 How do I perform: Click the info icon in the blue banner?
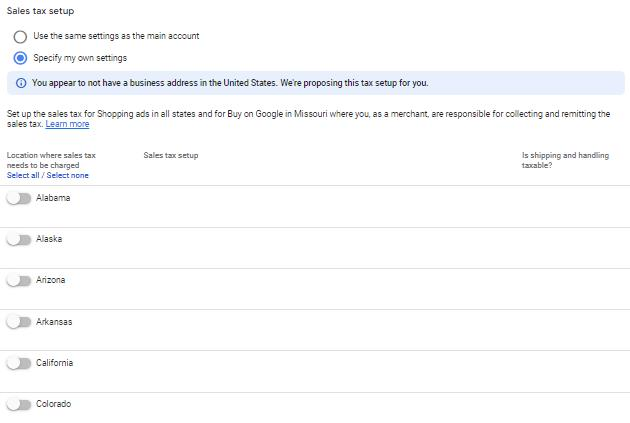21,83
